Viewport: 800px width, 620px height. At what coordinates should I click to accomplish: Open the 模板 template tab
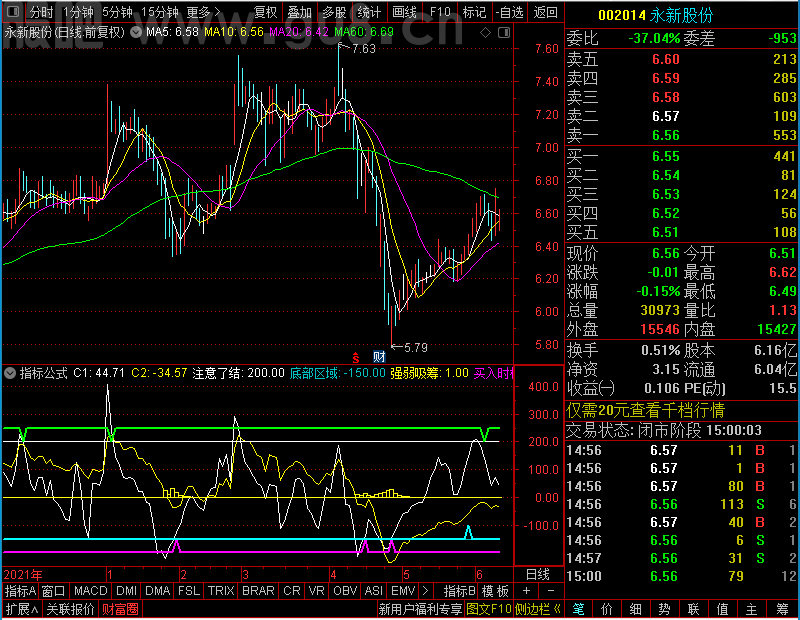[x=495, y=591]
